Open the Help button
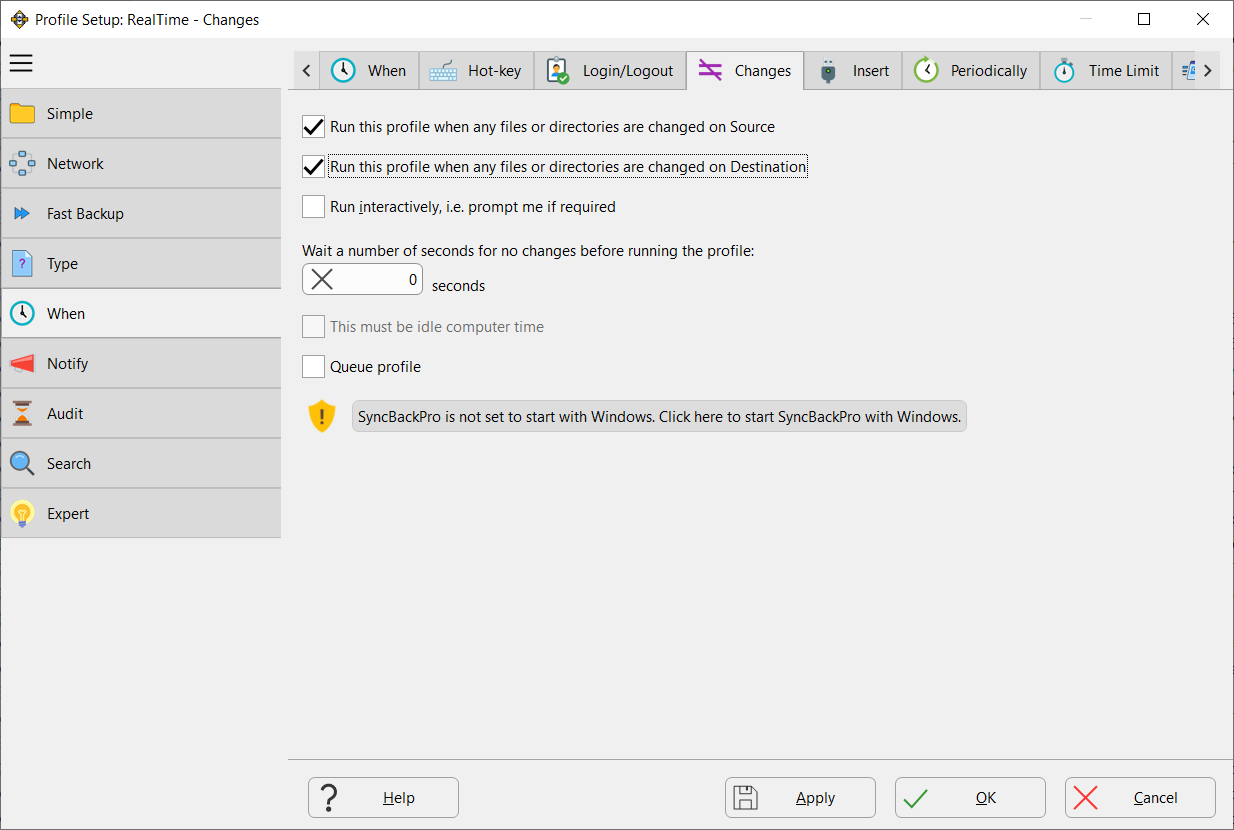Viewport: 1234px width, 830px height. (x=383, y=798)
